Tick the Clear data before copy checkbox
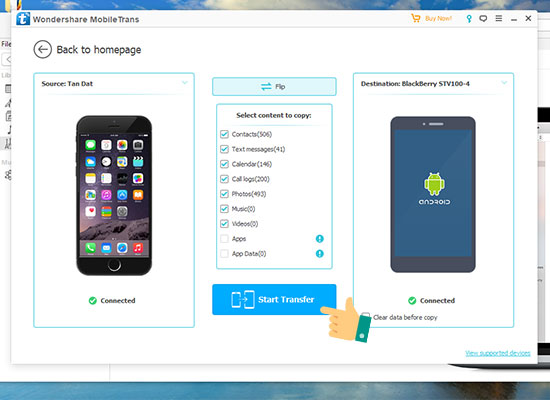Screen dimensions: 550x400 coord(365,316)
